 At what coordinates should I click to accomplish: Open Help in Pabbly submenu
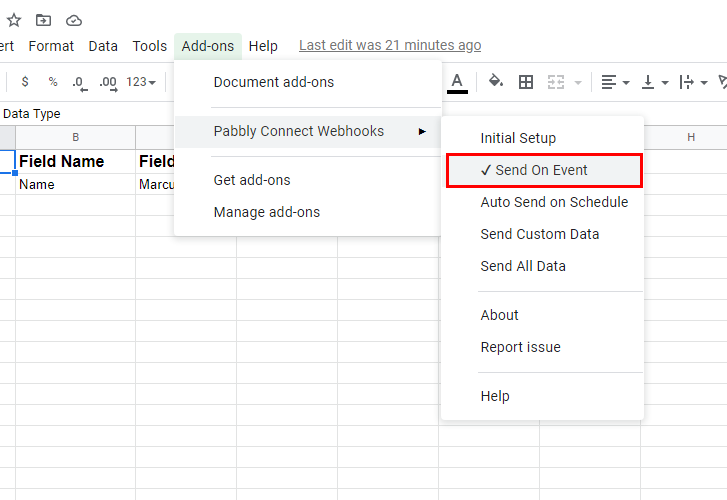(542, 396)
